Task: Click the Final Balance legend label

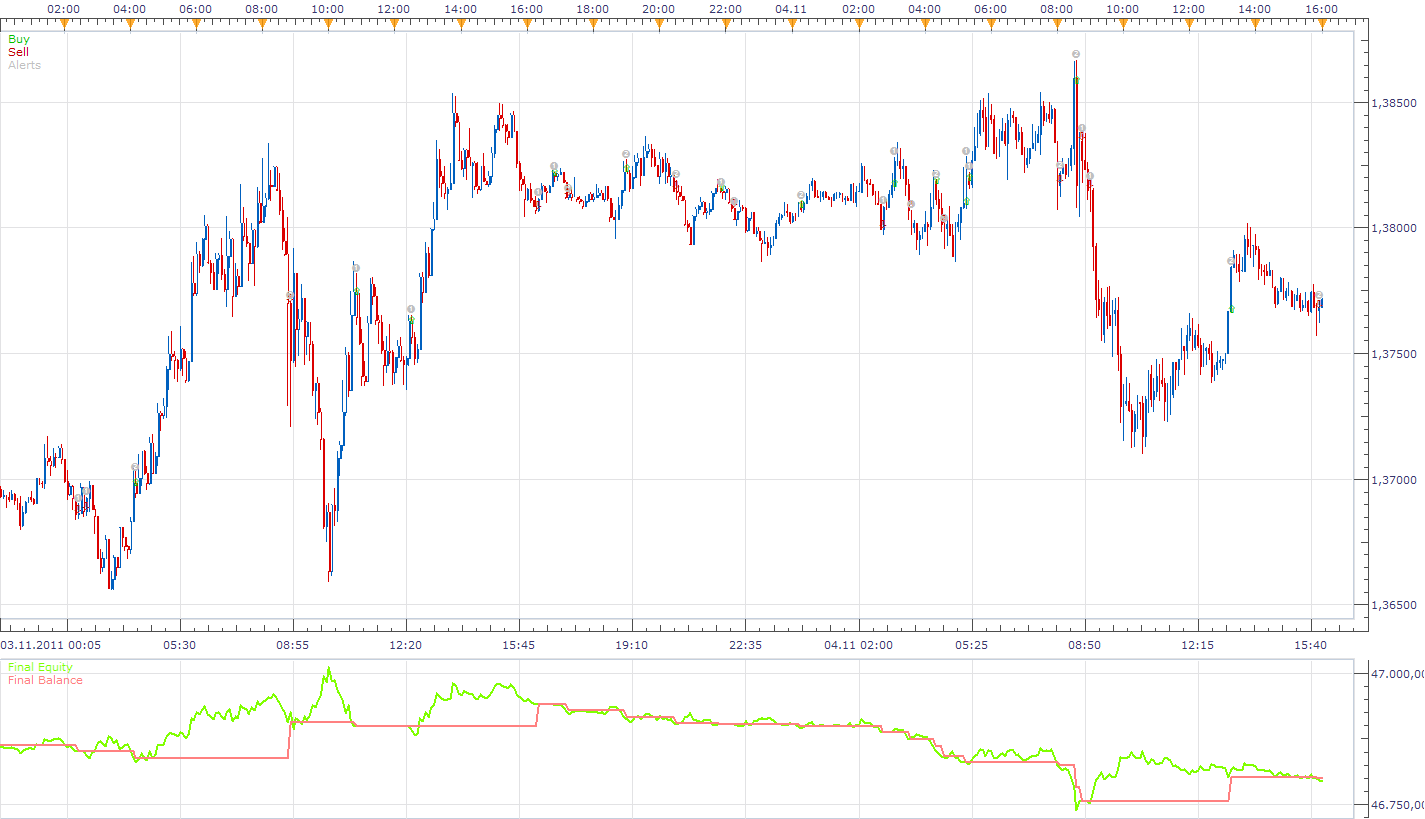Action: [x=45, y=680]
